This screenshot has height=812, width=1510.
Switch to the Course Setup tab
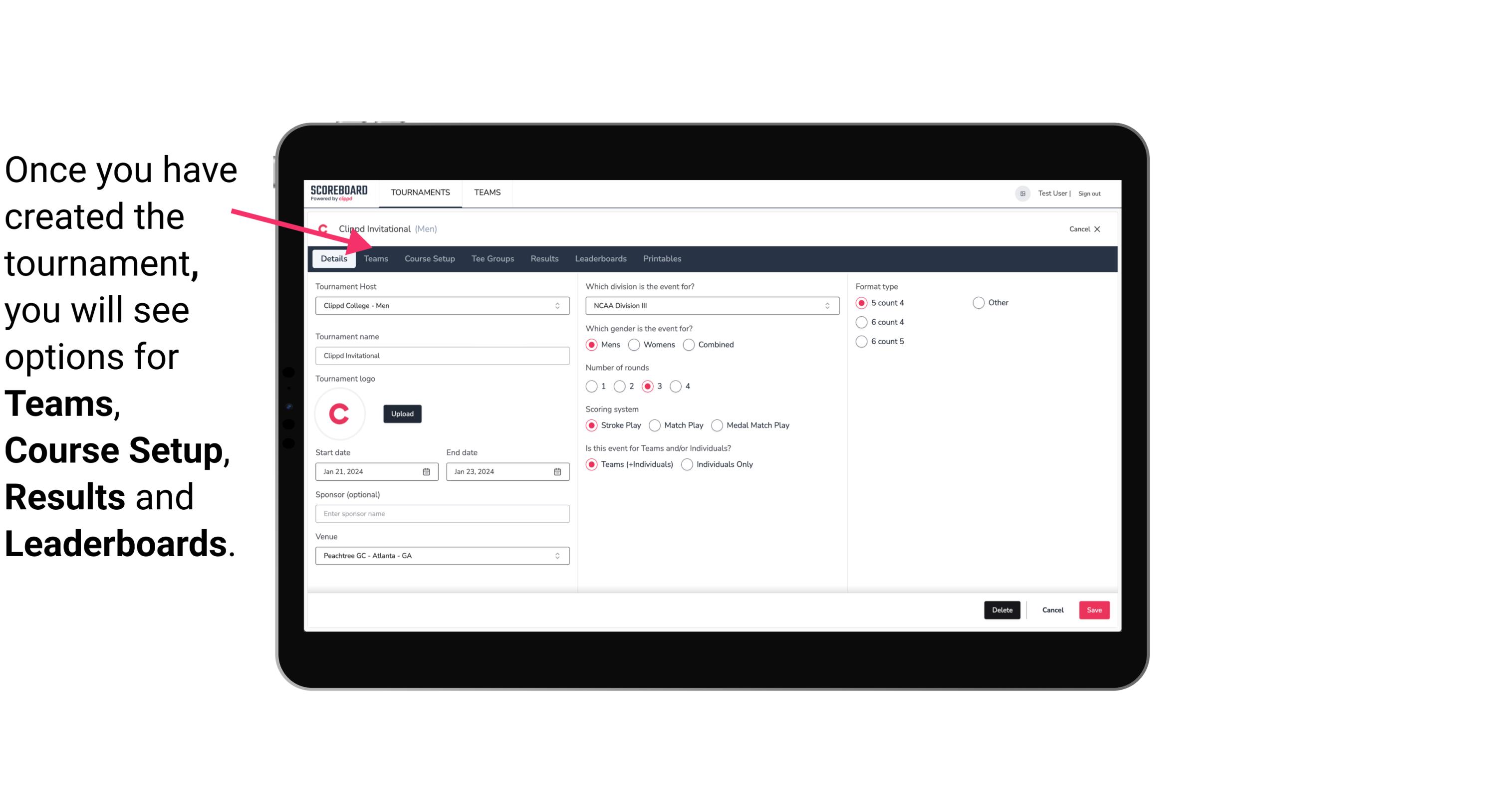(429, 258)
